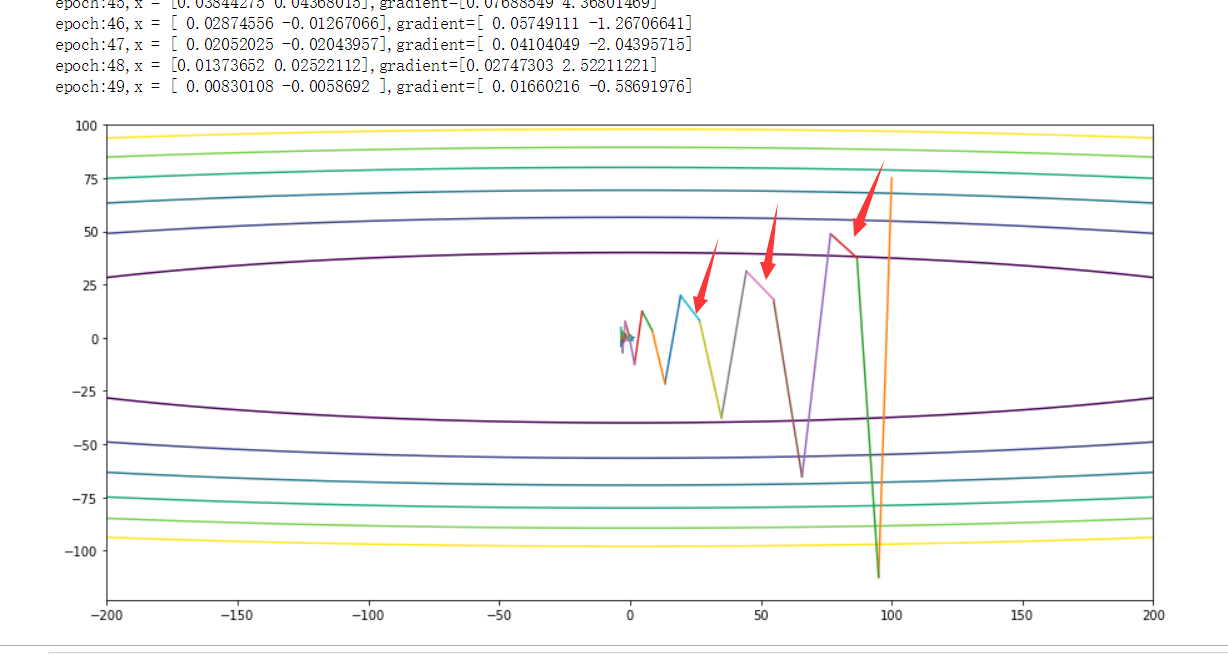Select the output line starting with epoch:47
The height and width of the screenshot is (654, 1228).
click(x=374, y=46)
